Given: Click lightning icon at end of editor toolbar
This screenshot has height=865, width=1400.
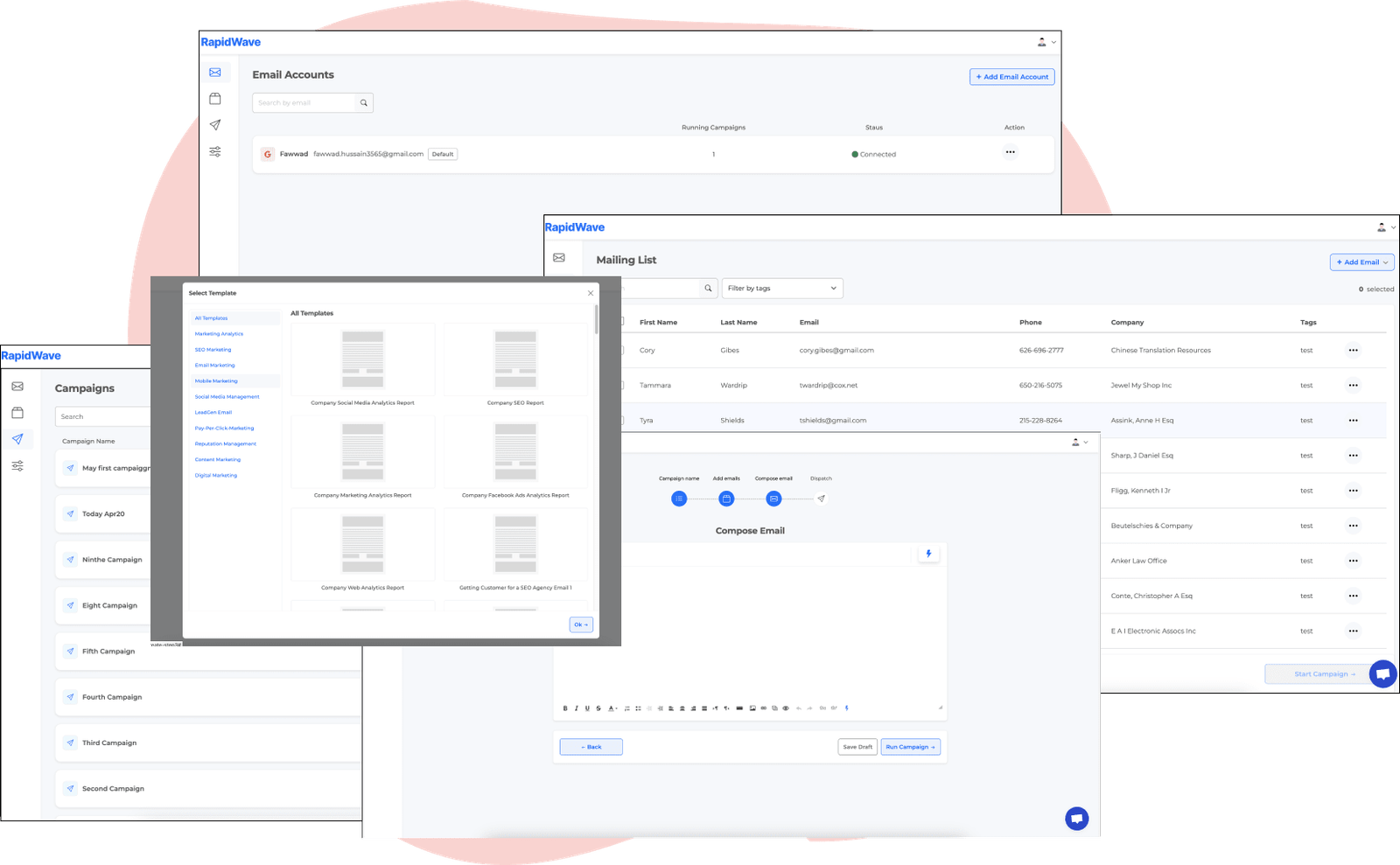Looking at the screenshot, I should 846,708.
